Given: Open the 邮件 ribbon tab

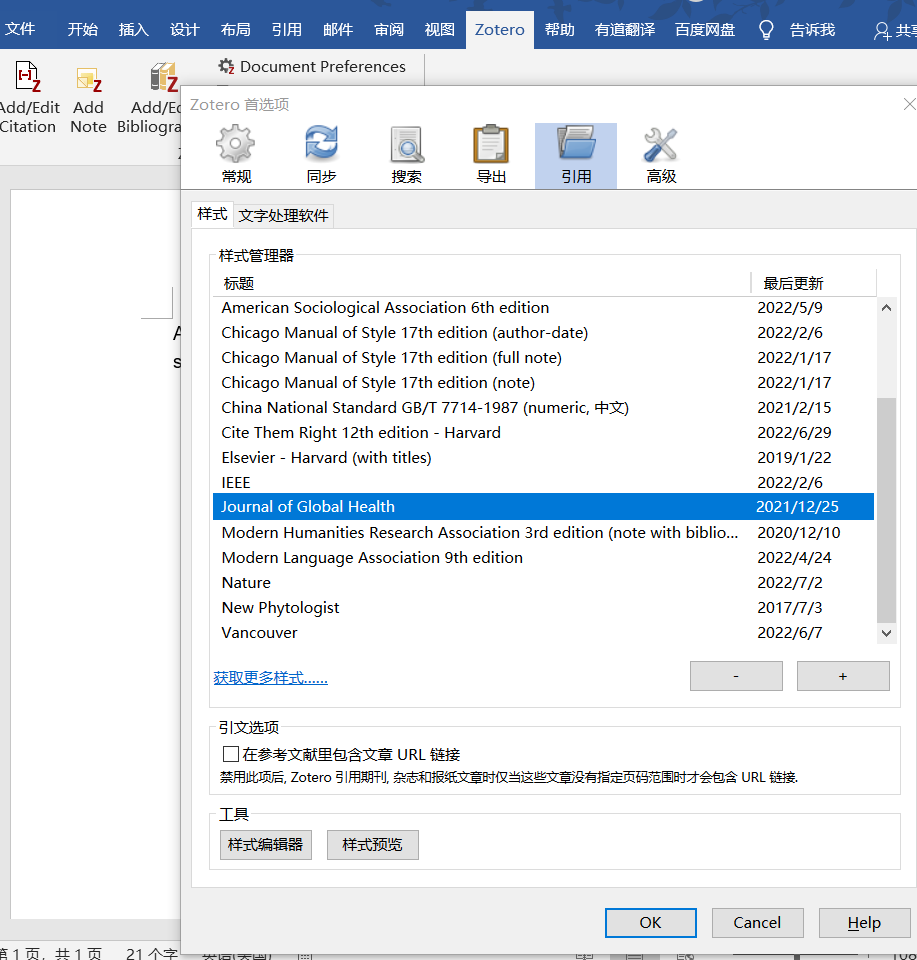Looking at the screenshot, I should pyautogui.click(x=338, y=29).
